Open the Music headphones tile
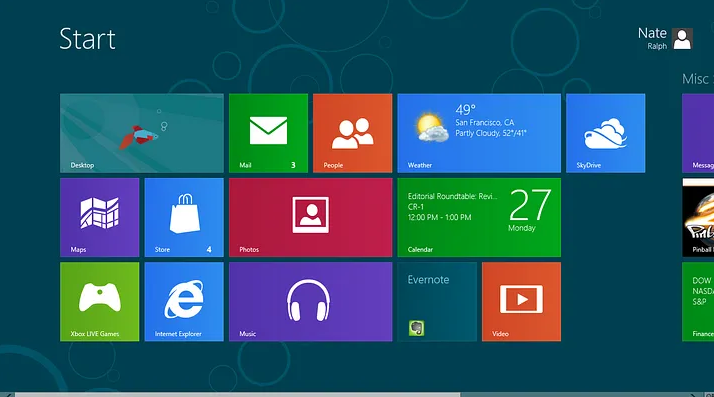714x397 pixels. [x=311, y=301]
